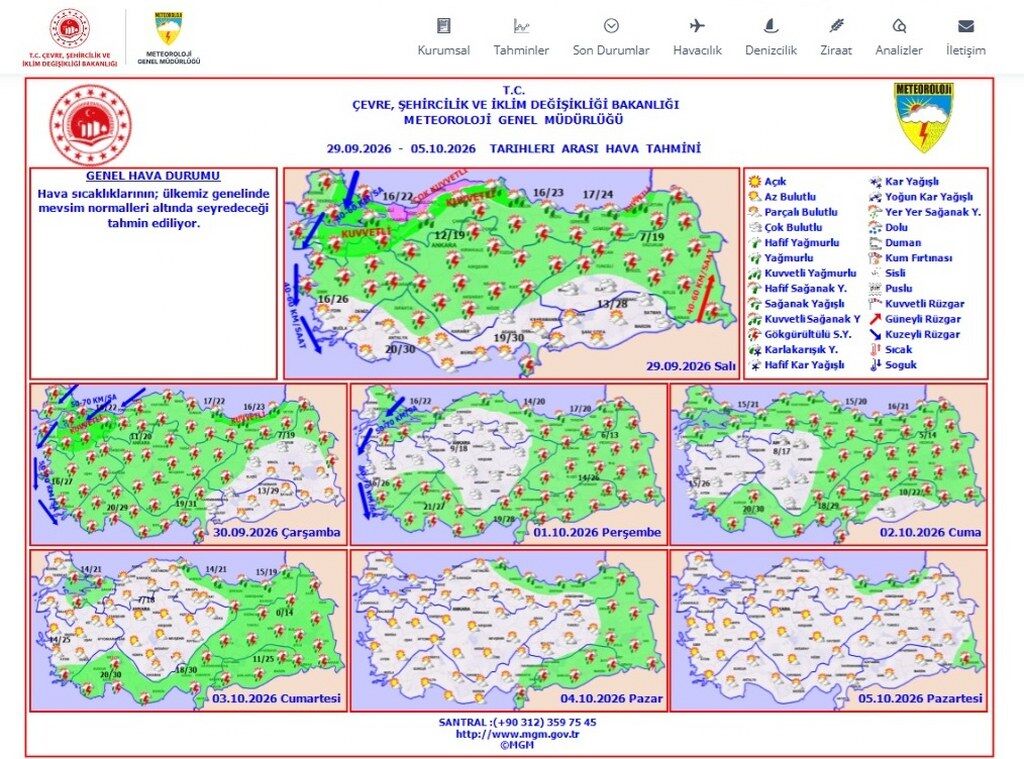Open the 01.10.2026 Perşembe forecast map

(x=509, y=464)
